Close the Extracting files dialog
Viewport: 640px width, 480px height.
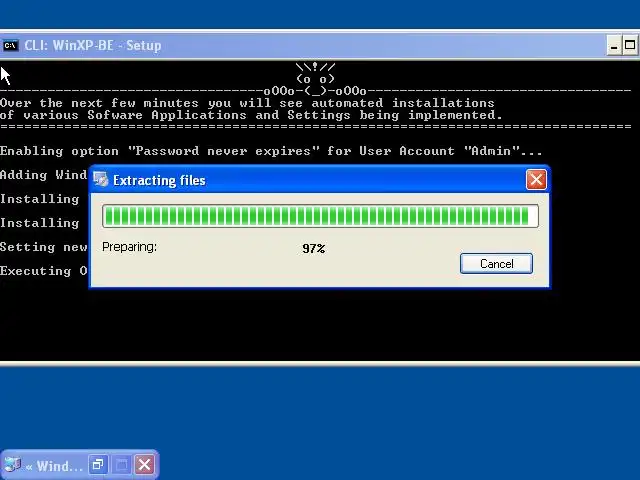tap(536, 180)
